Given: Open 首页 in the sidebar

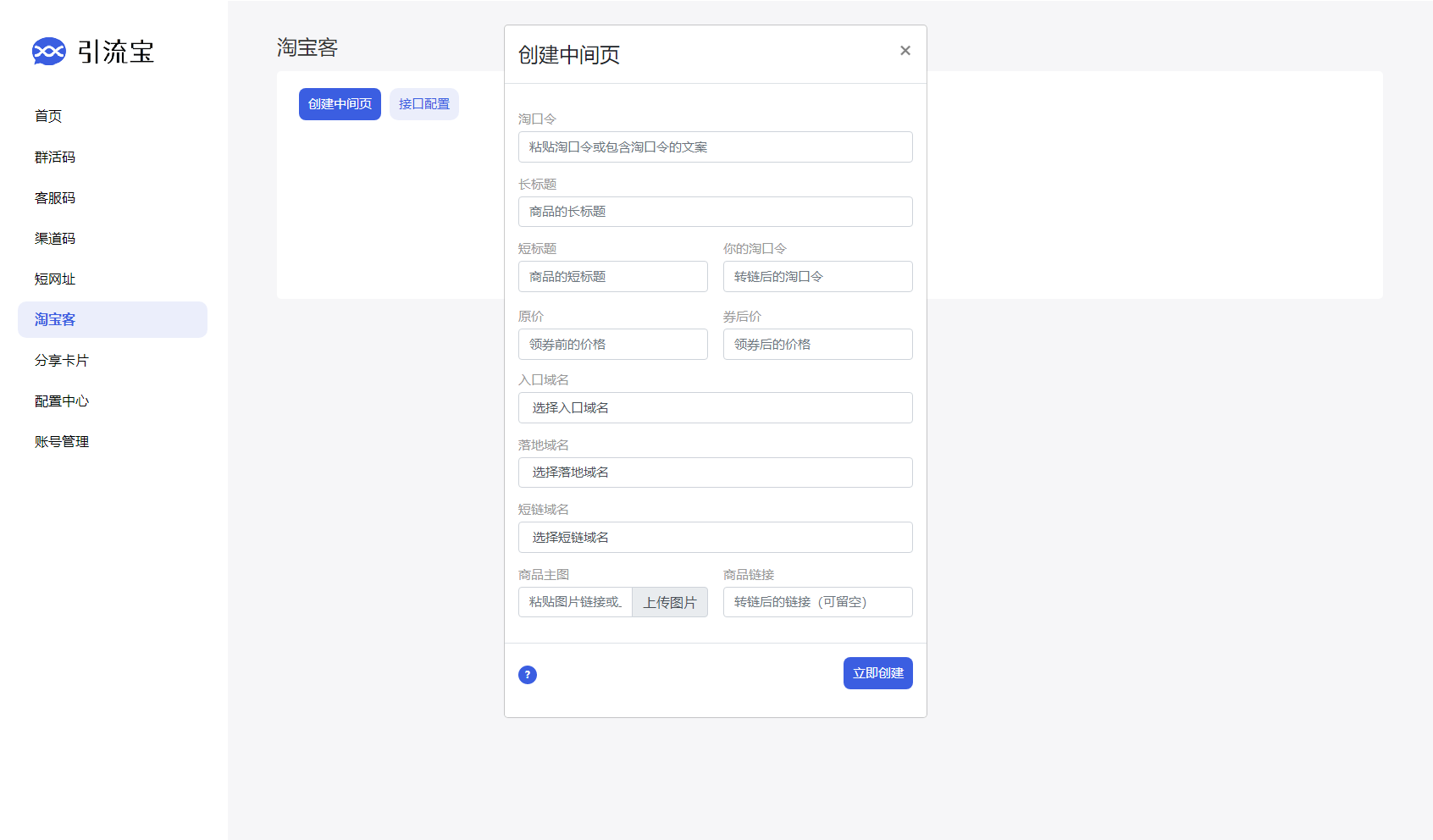Looking at the screenshot, I should point(47,116).
